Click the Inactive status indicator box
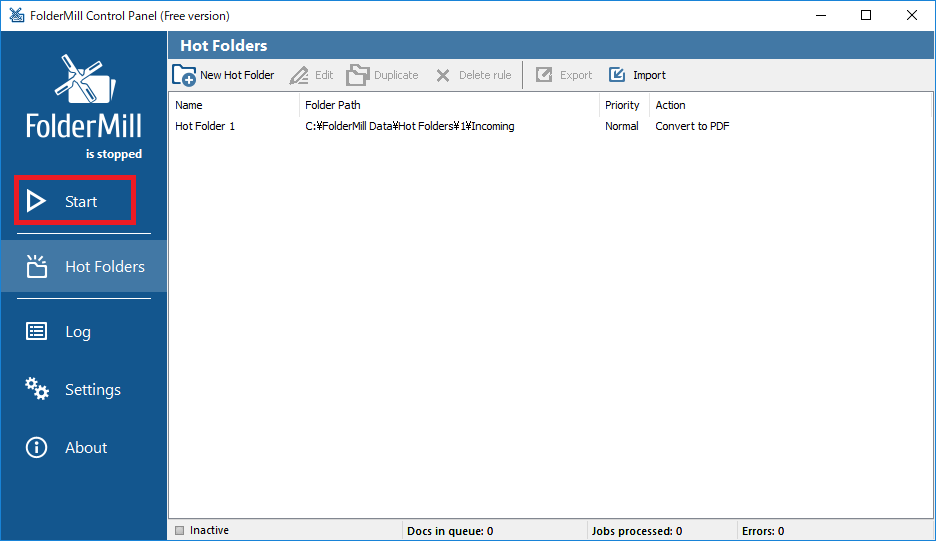Image resolution: width=936 pixels, height=541 pixels. click(180, 530)
